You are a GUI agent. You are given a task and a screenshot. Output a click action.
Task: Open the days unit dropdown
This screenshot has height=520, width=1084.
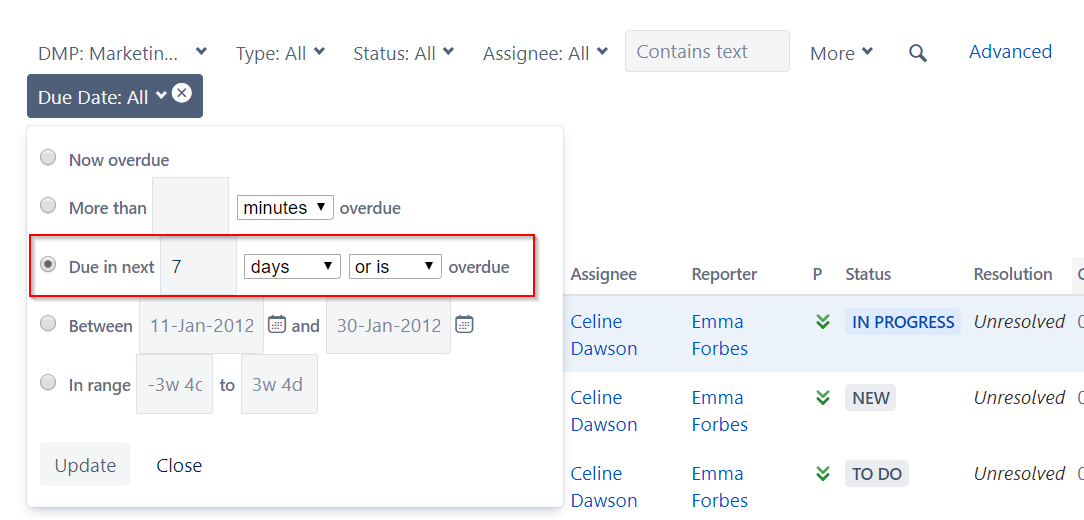coord(292,267)
